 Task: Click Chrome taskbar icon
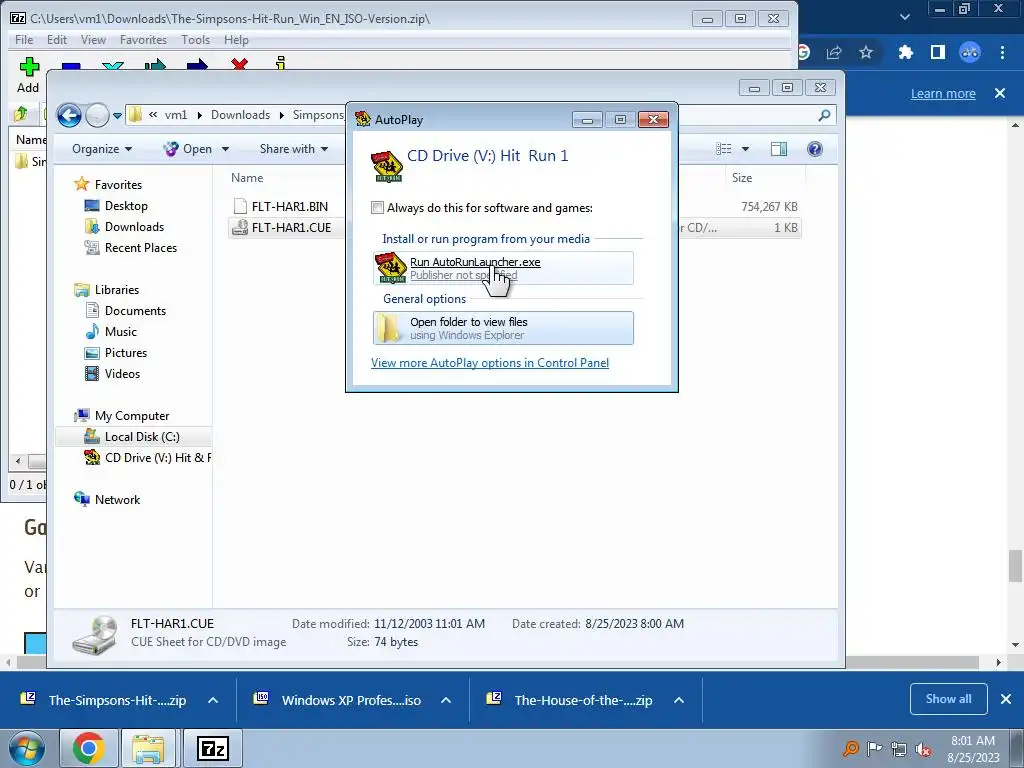(x=89, y=748)
